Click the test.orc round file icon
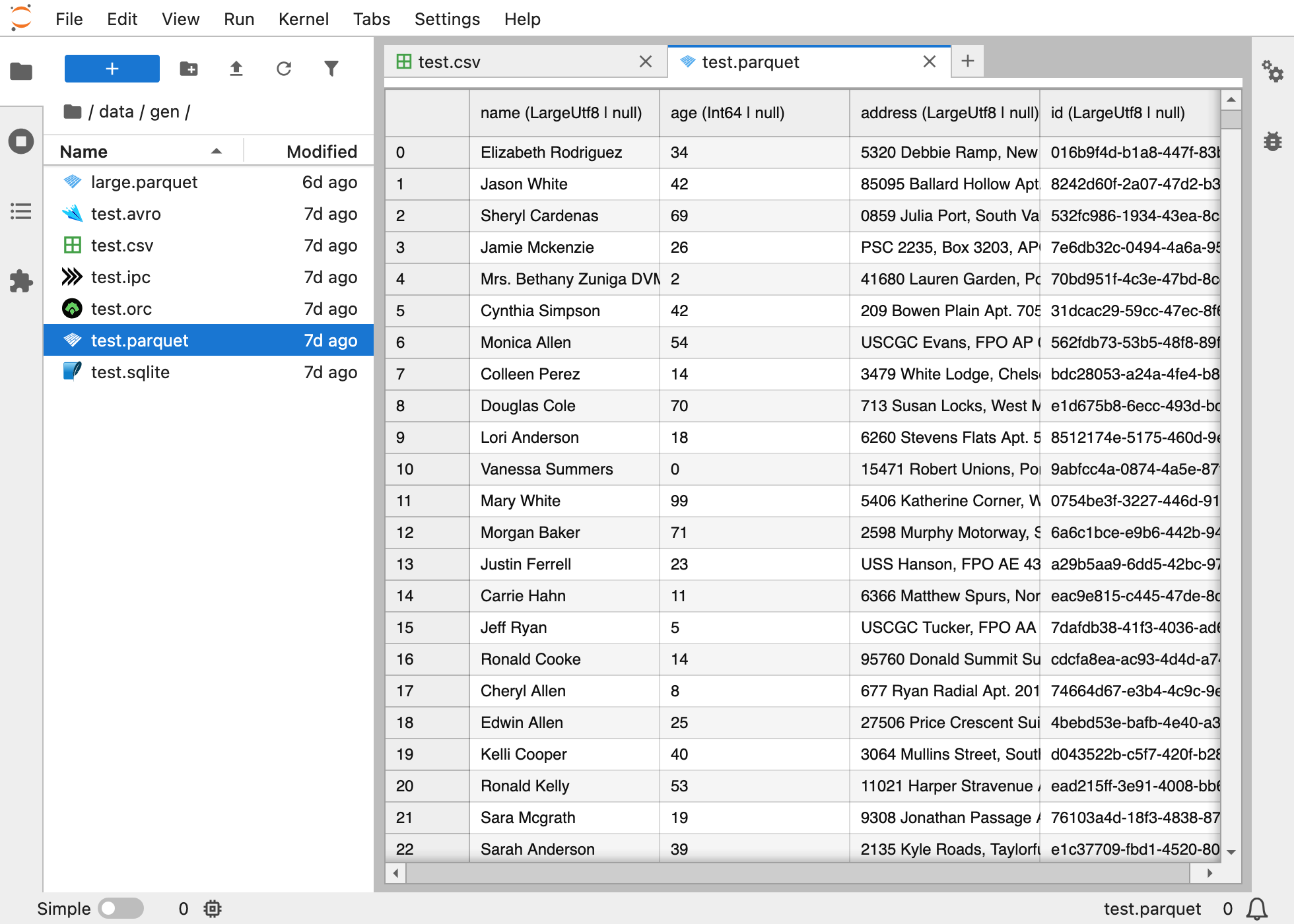This screenshot has width=1294, height=924. [x=73, y=308]
